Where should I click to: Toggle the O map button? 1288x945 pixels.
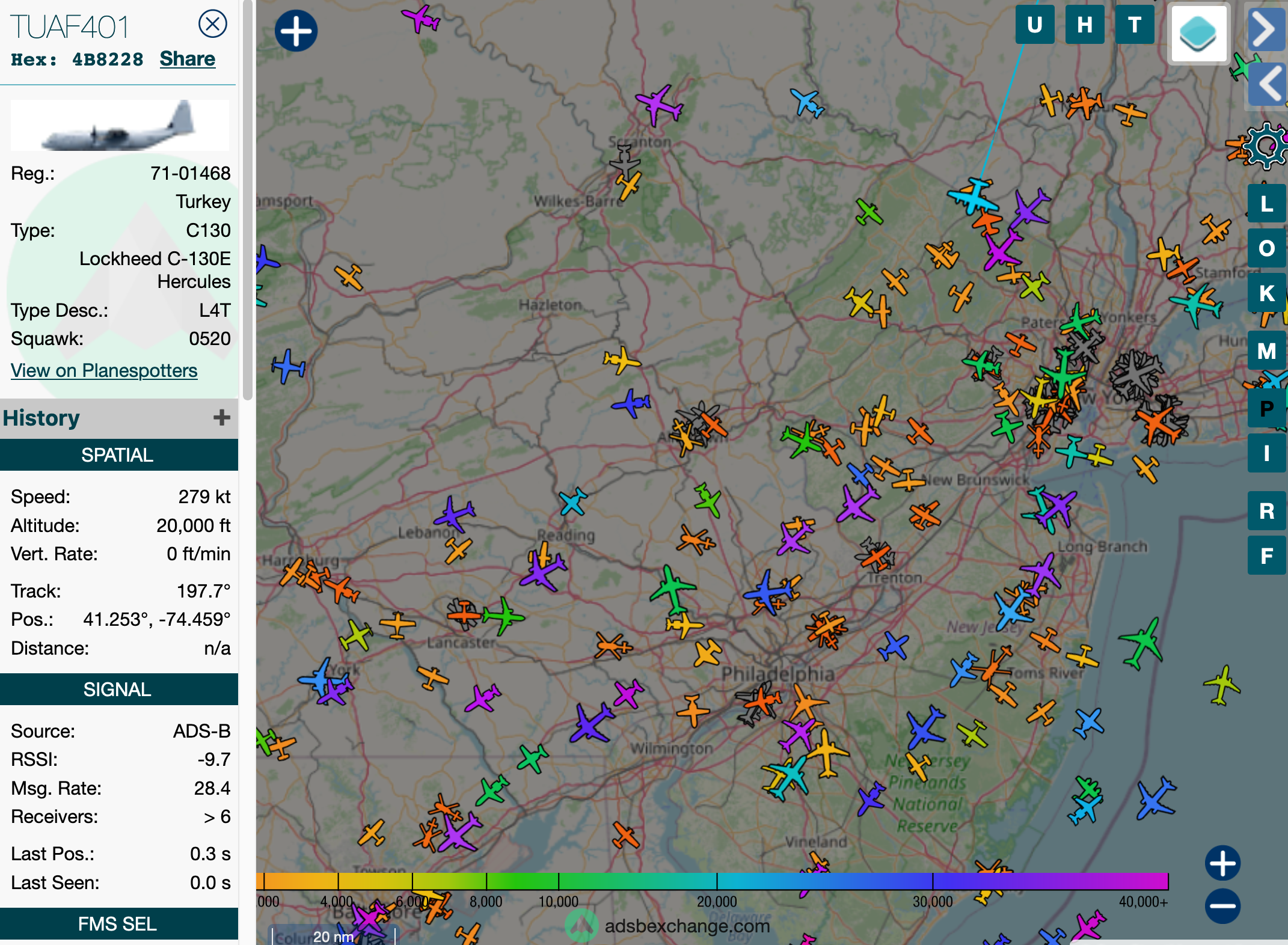tap(1267, 248)
